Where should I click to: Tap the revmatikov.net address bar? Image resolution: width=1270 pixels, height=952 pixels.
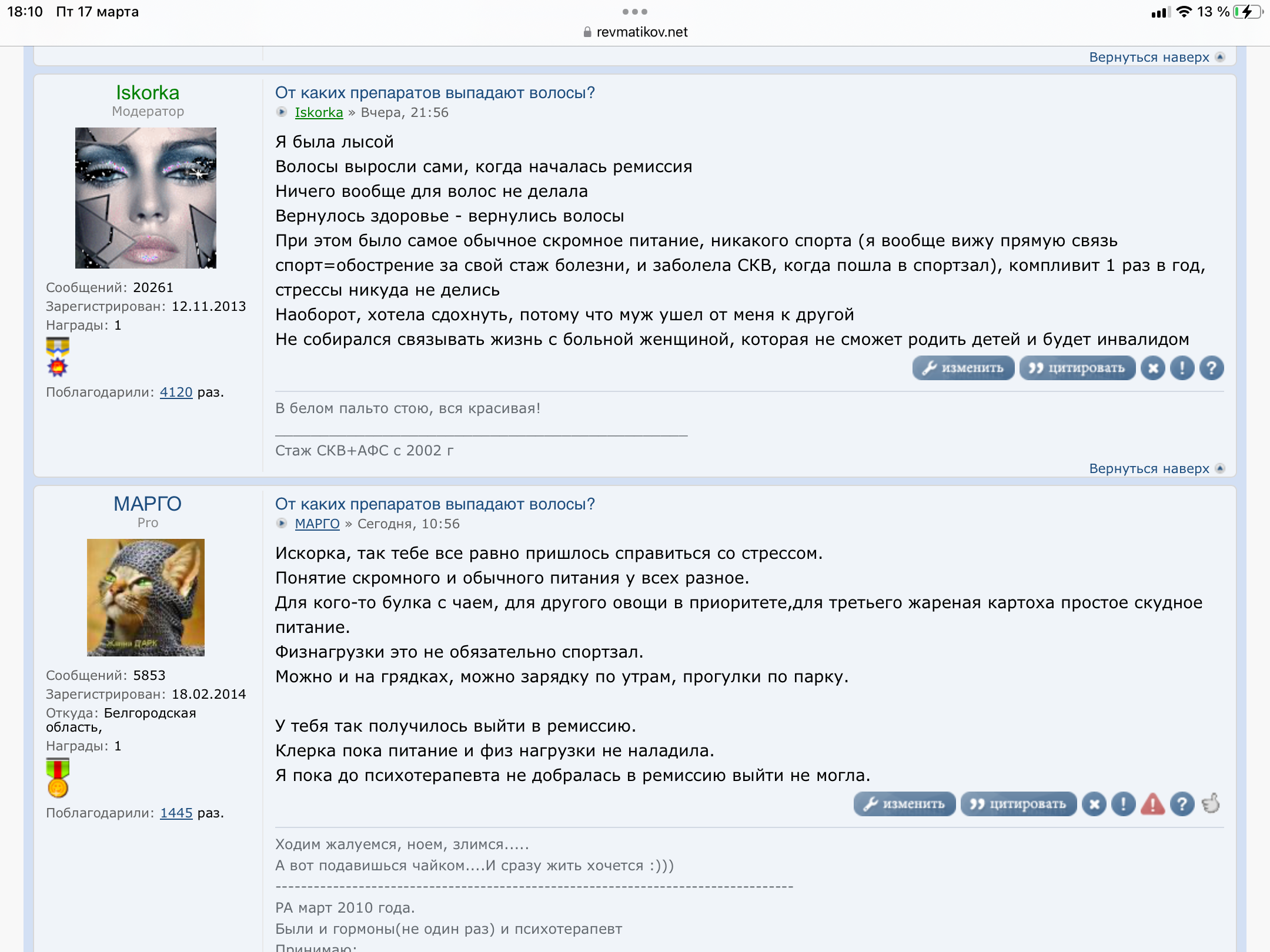(x=635, y=32)
